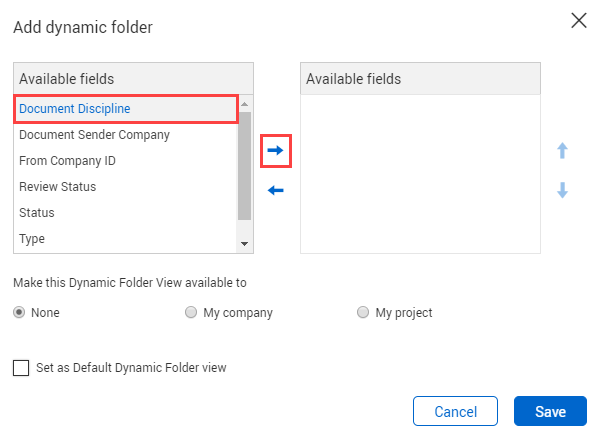Click the right arrow to add field
The image size is (602, 437).
(276, 151)
